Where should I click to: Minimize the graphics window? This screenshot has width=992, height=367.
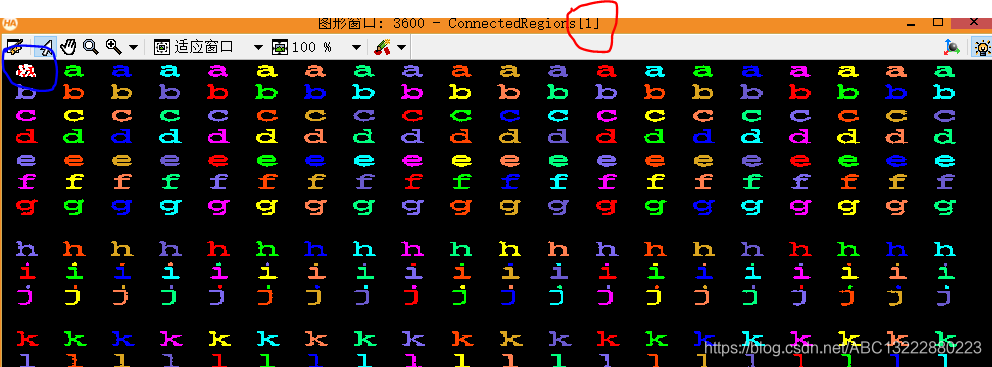tap(911, 25)
